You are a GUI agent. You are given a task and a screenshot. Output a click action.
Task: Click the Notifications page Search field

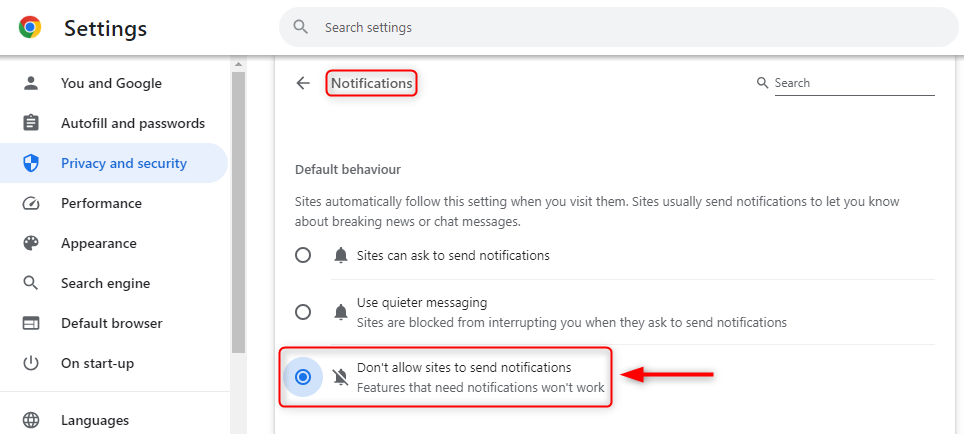tap(854, 83)
